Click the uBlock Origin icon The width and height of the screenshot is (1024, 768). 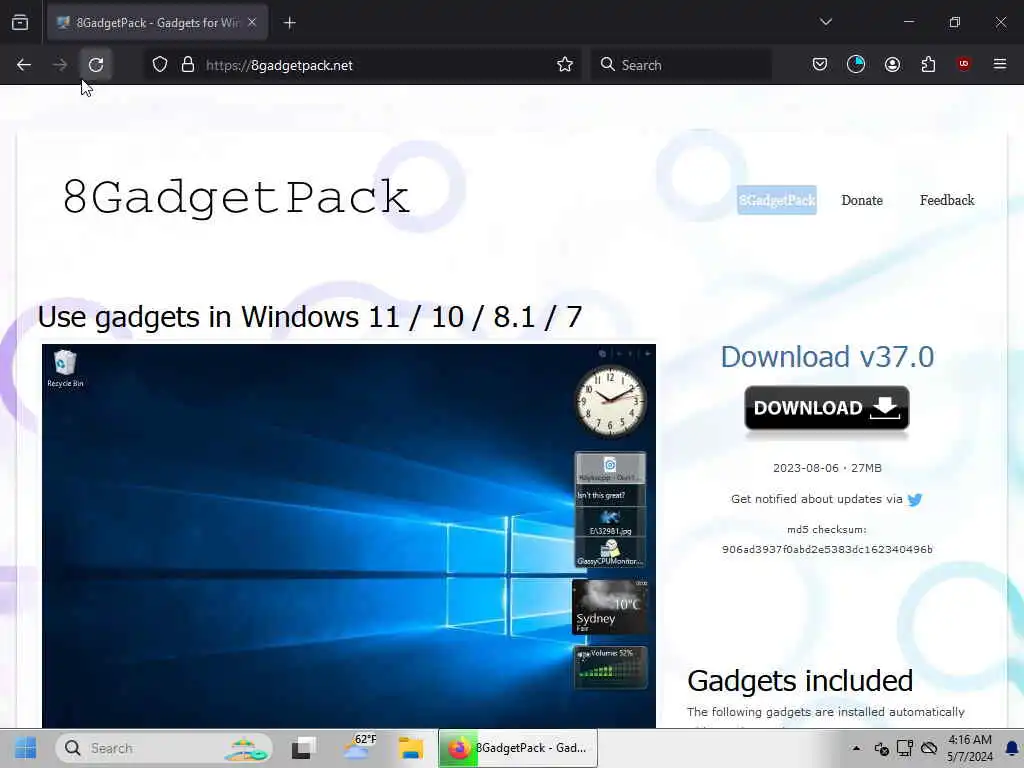click(x=963, y=64)
